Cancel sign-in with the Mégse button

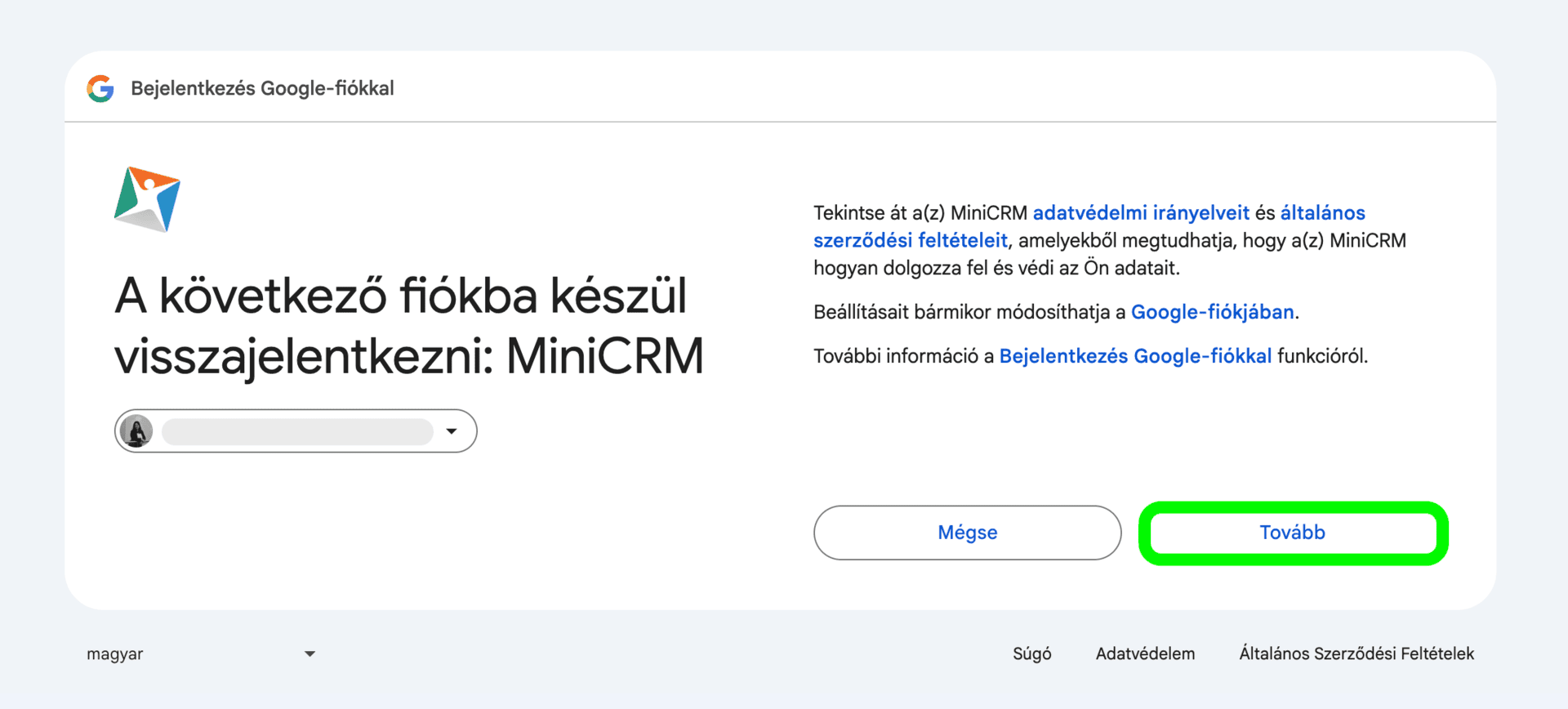(x=967, y=533)
